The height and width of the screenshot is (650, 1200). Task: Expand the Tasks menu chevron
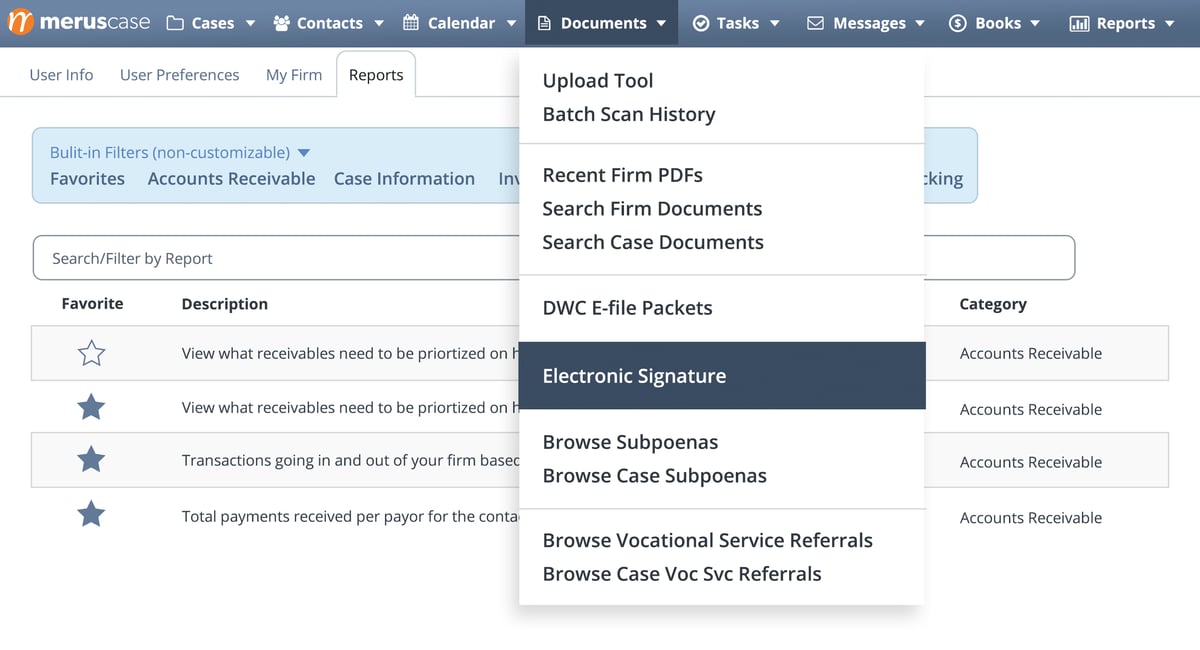tap(775, 21)
